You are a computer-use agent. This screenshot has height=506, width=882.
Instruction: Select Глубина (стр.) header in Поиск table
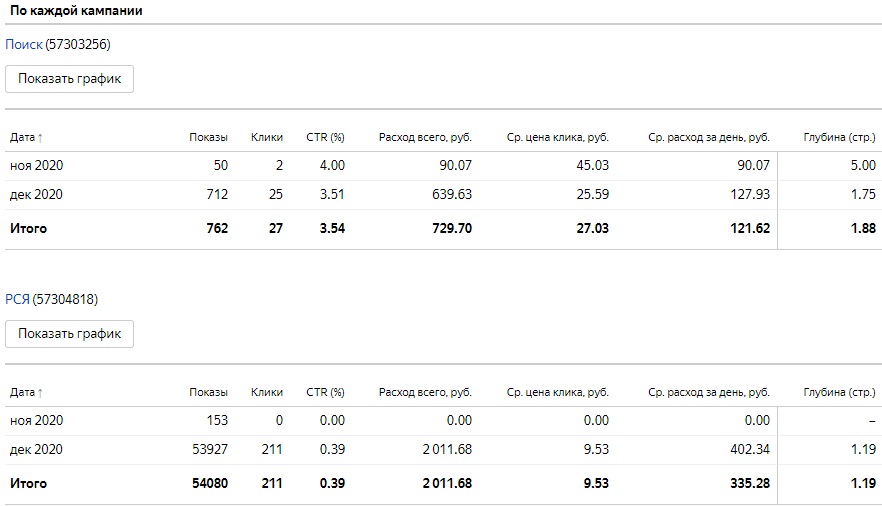[839, 138]
